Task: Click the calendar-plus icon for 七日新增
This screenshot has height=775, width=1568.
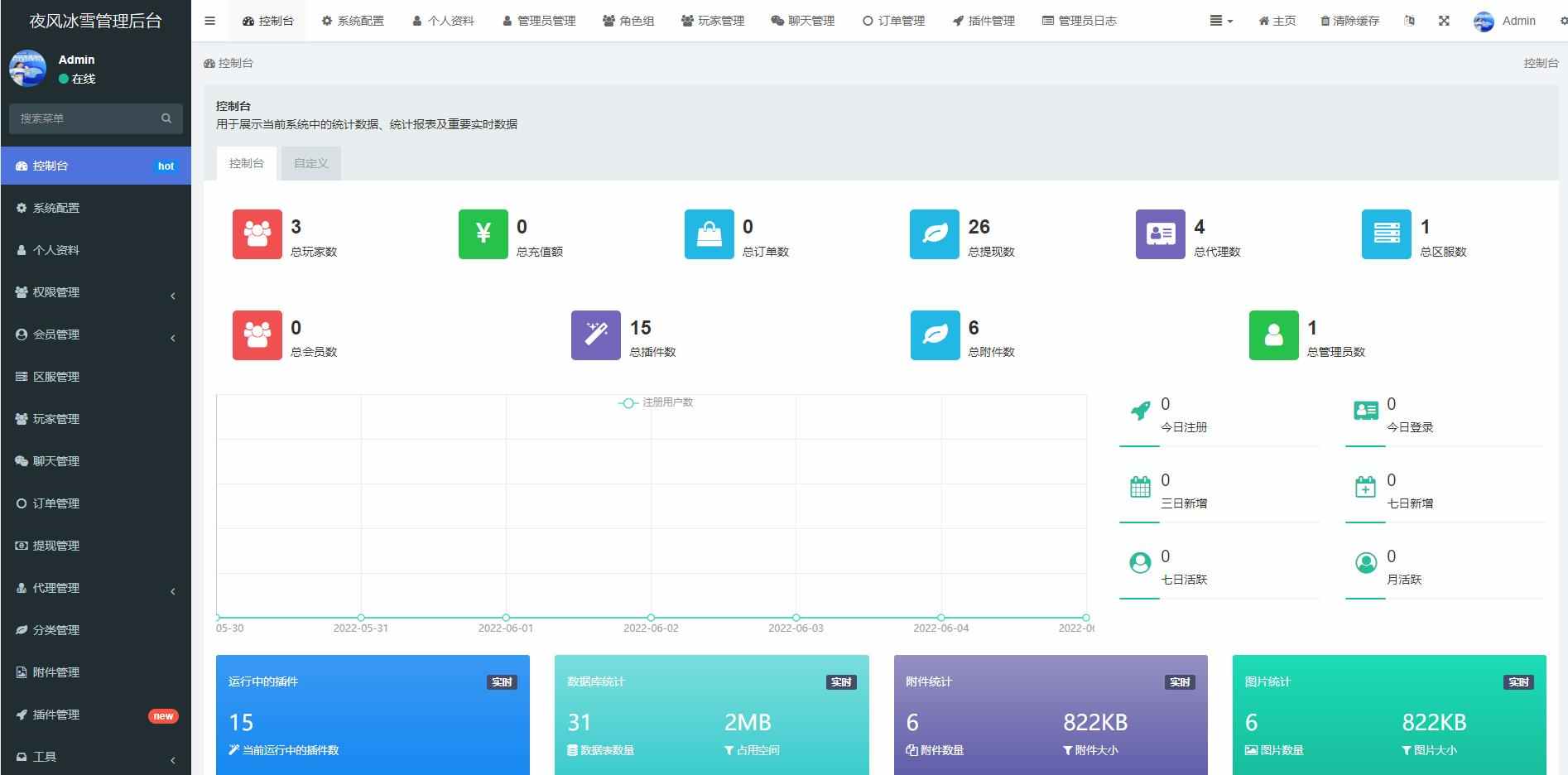Action: tap(1366, 487)
